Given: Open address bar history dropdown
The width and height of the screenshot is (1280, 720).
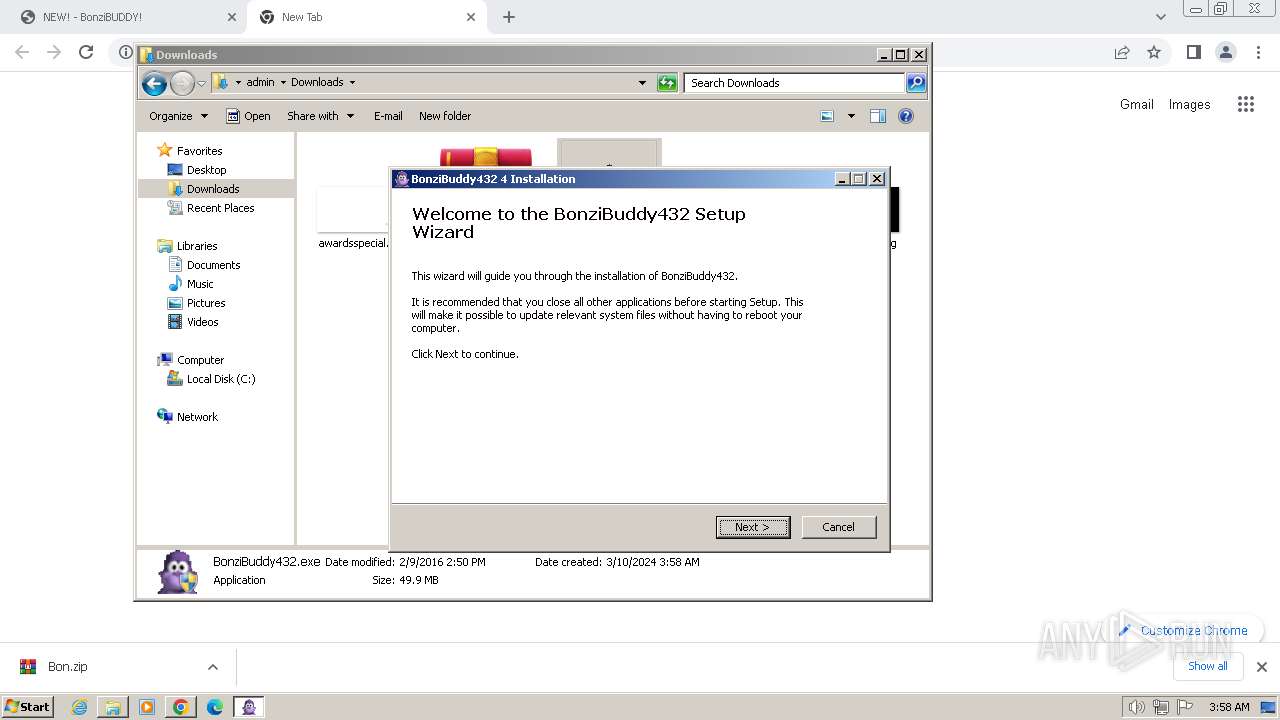Looking at the screenshot, I should tap(642, 83).
